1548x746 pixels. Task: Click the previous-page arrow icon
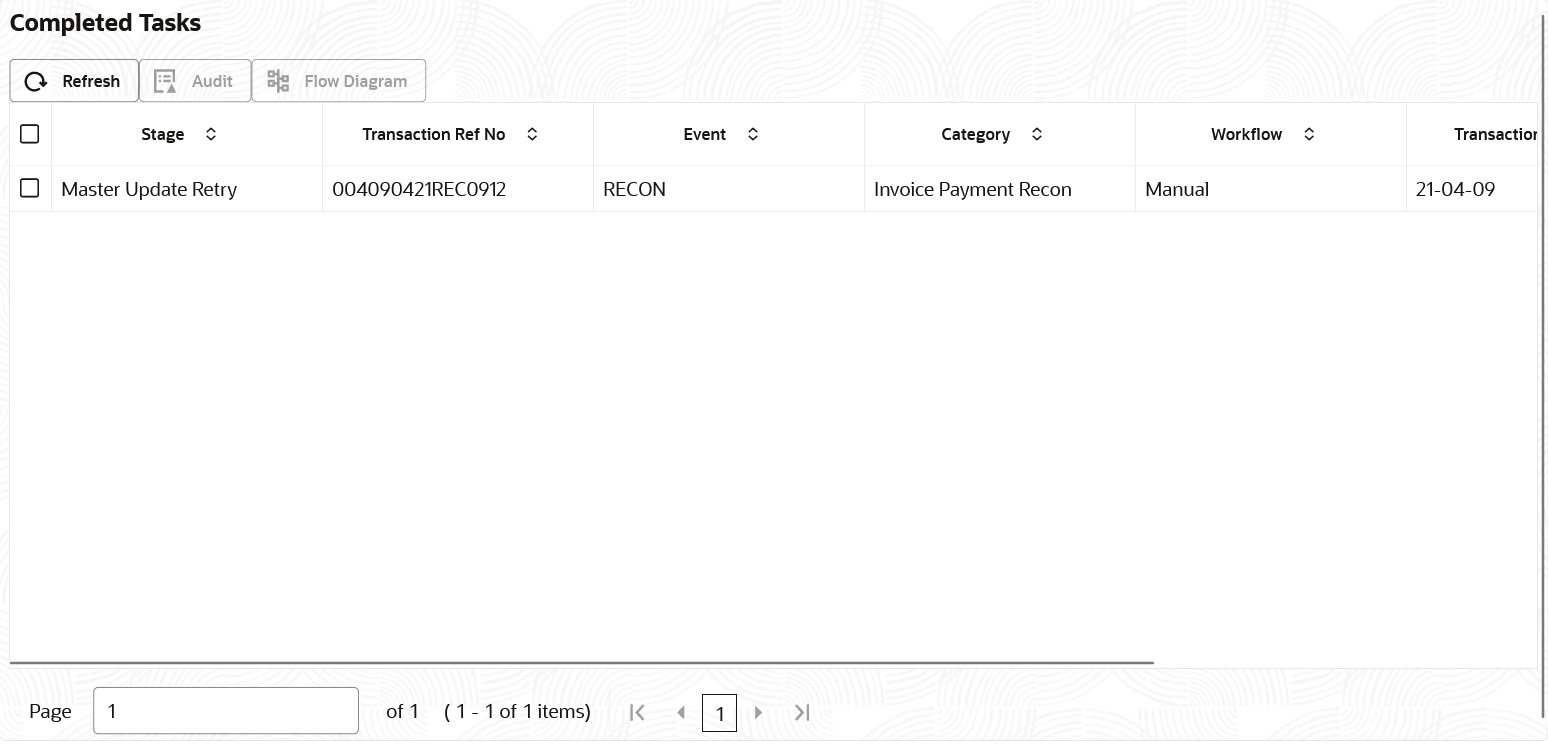pyautogui.click(x=681, y=712)
